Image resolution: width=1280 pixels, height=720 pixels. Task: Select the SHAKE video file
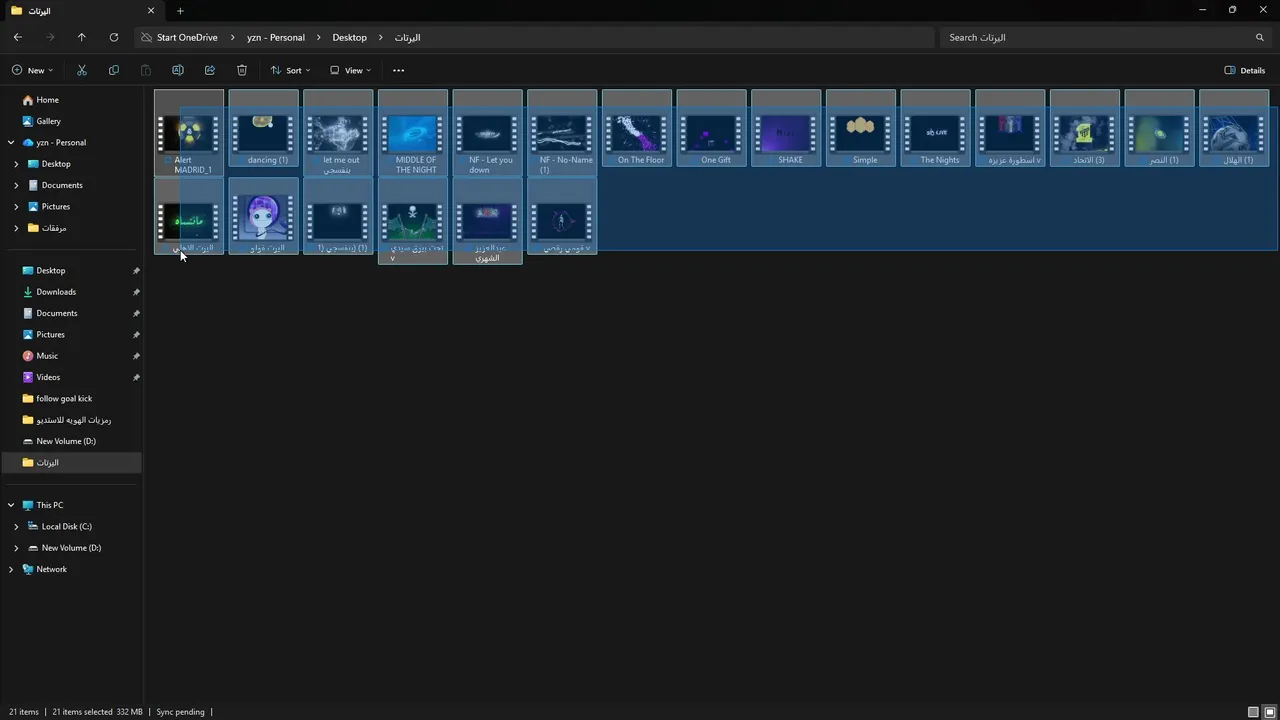[x=786, y=128]
